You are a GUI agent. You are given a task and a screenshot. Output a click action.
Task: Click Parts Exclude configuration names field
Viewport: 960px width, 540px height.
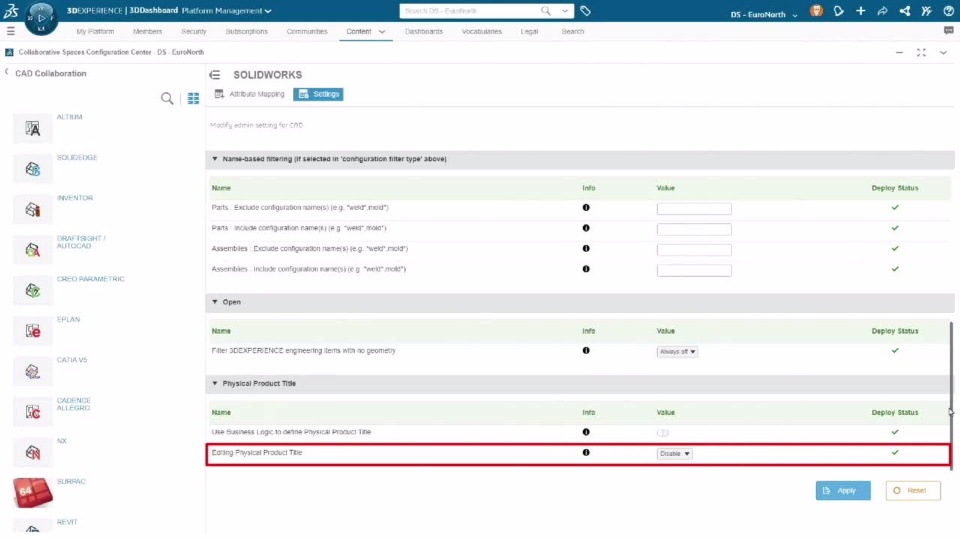(694, 209)
